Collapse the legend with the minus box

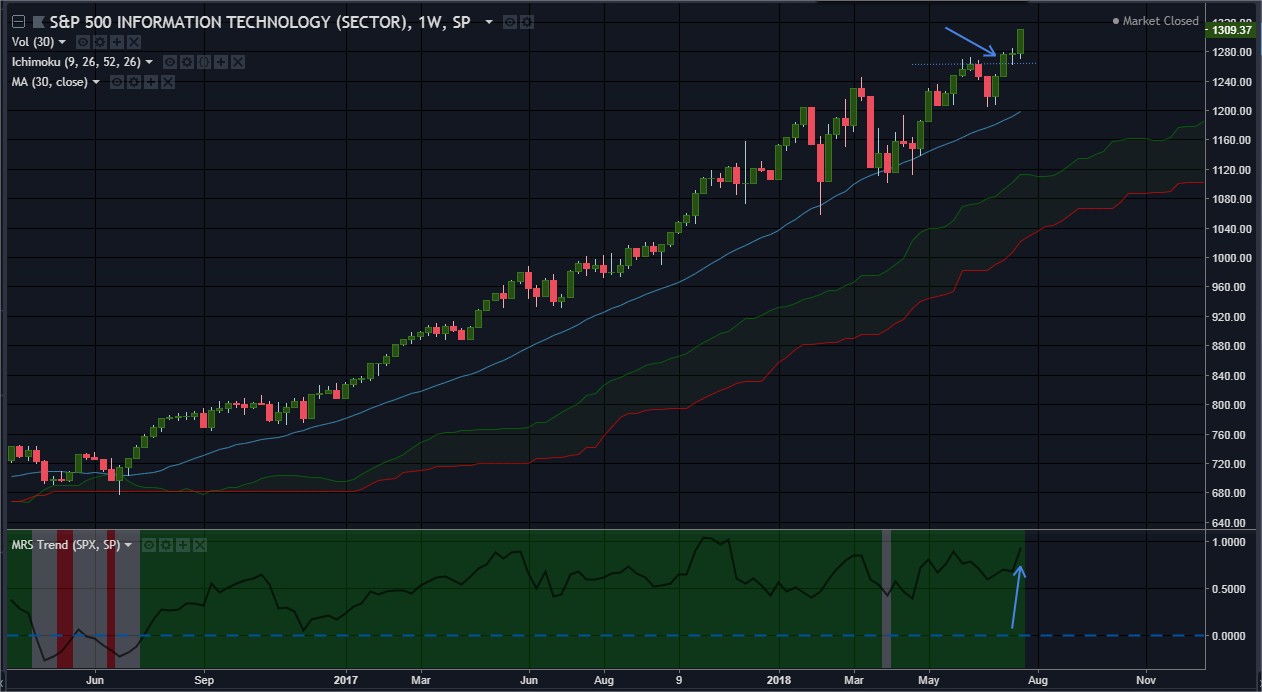point(18,21)
